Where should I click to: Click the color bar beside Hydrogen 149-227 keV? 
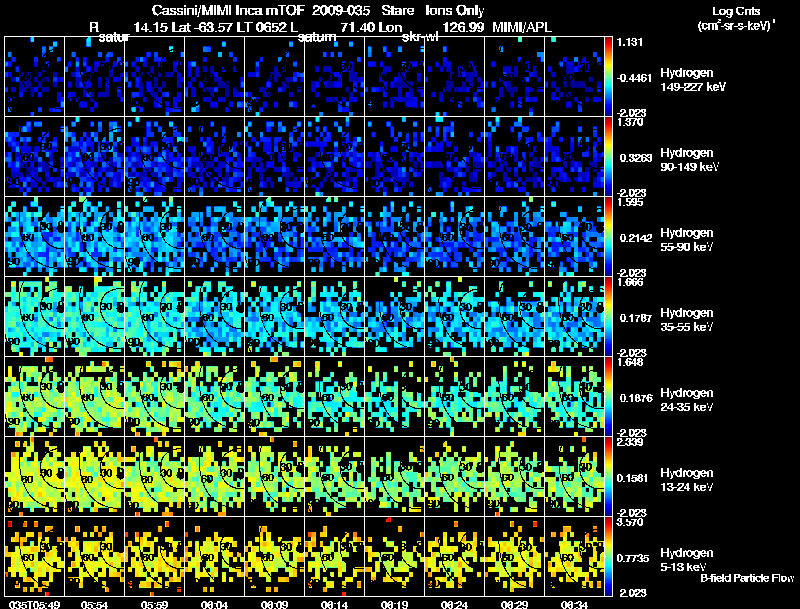(608, 76)
